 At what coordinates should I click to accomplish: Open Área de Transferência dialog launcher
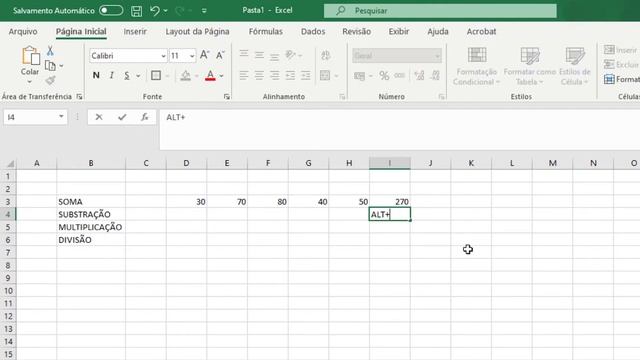(x=79, y=97)
